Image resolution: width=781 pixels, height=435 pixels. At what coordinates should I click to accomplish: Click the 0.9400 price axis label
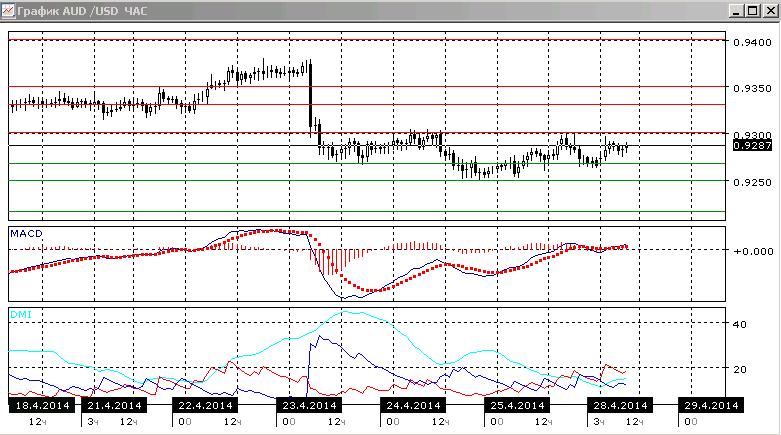point(752,42)
